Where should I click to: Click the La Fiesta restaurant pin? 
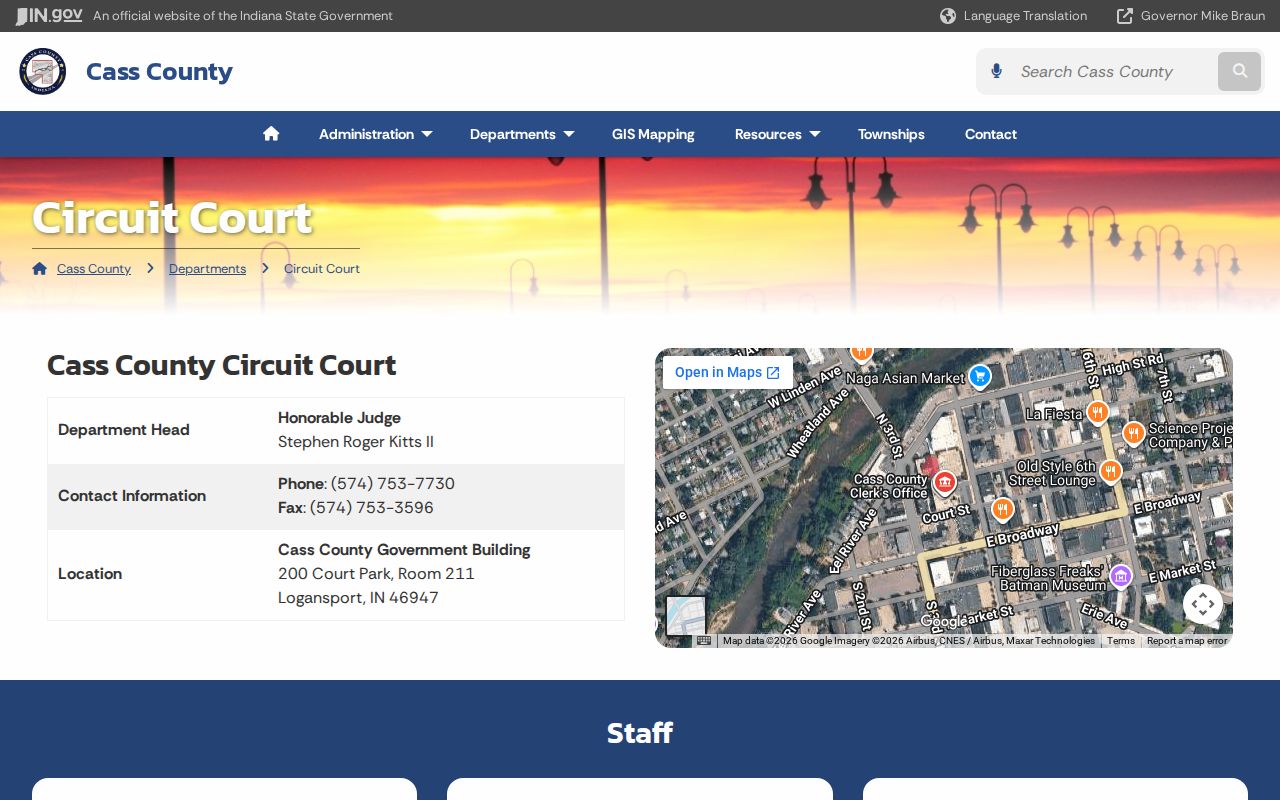tap(1098, 412)
